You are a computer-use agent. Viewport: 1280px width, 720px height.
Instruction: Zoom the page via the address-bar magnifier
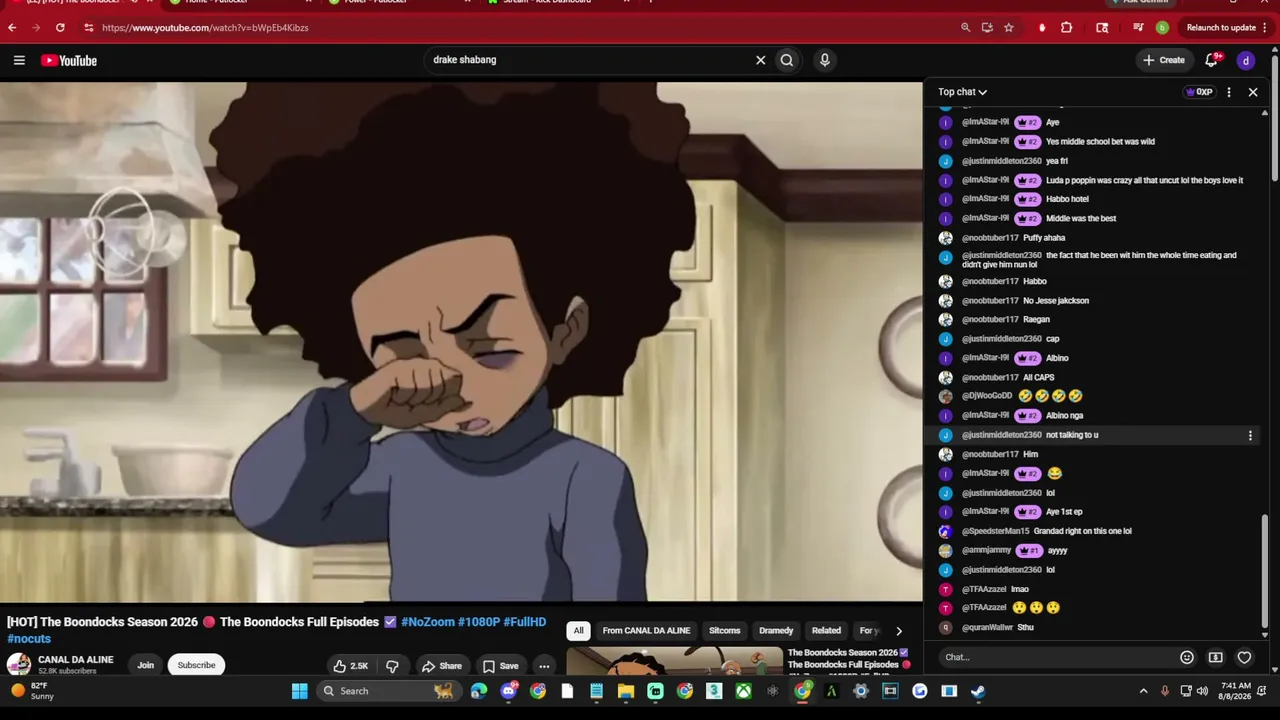[965, 28]
